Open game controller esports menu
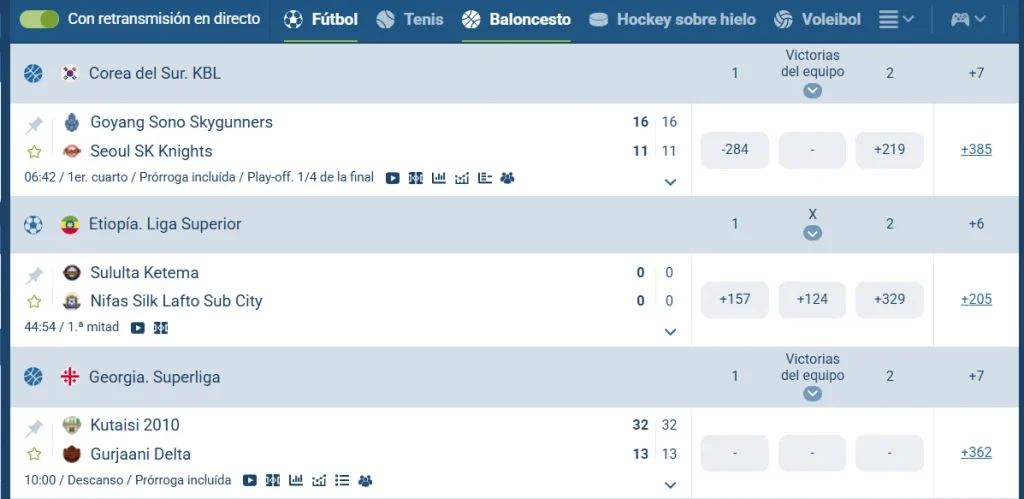 click(x=968, y=20)
